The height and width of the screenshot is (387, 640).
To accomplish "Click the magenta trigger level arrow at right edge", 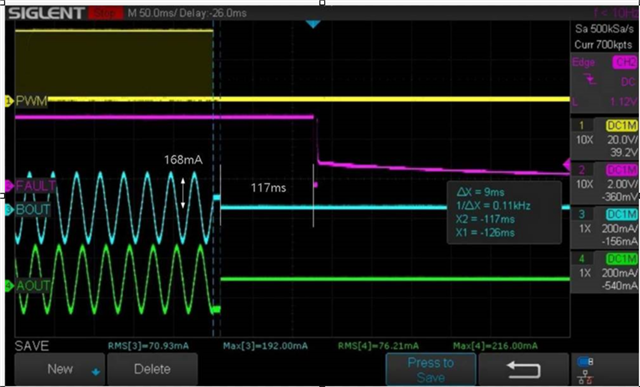I will pyautogui.click(x=567, y=165).
